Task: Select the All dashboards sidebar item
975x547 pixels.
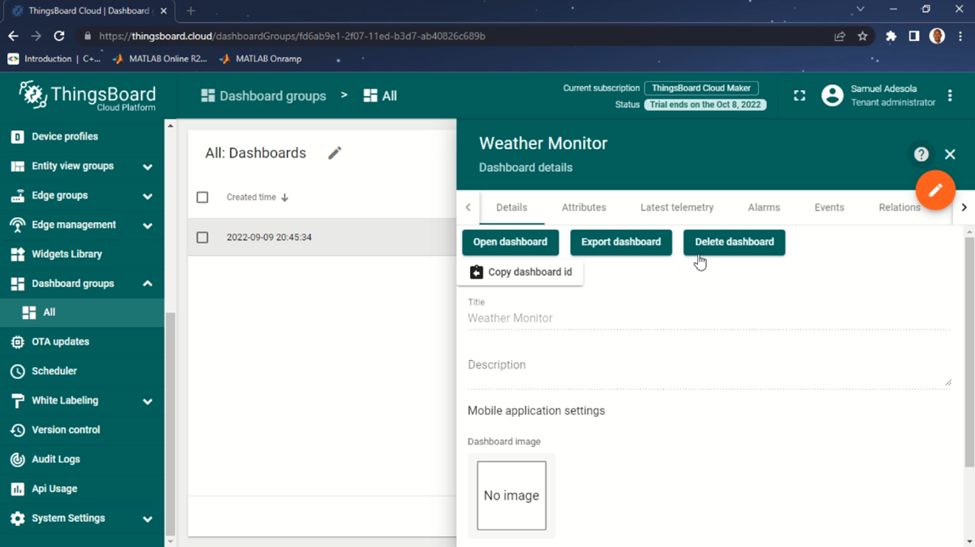Action: point(81,312)
